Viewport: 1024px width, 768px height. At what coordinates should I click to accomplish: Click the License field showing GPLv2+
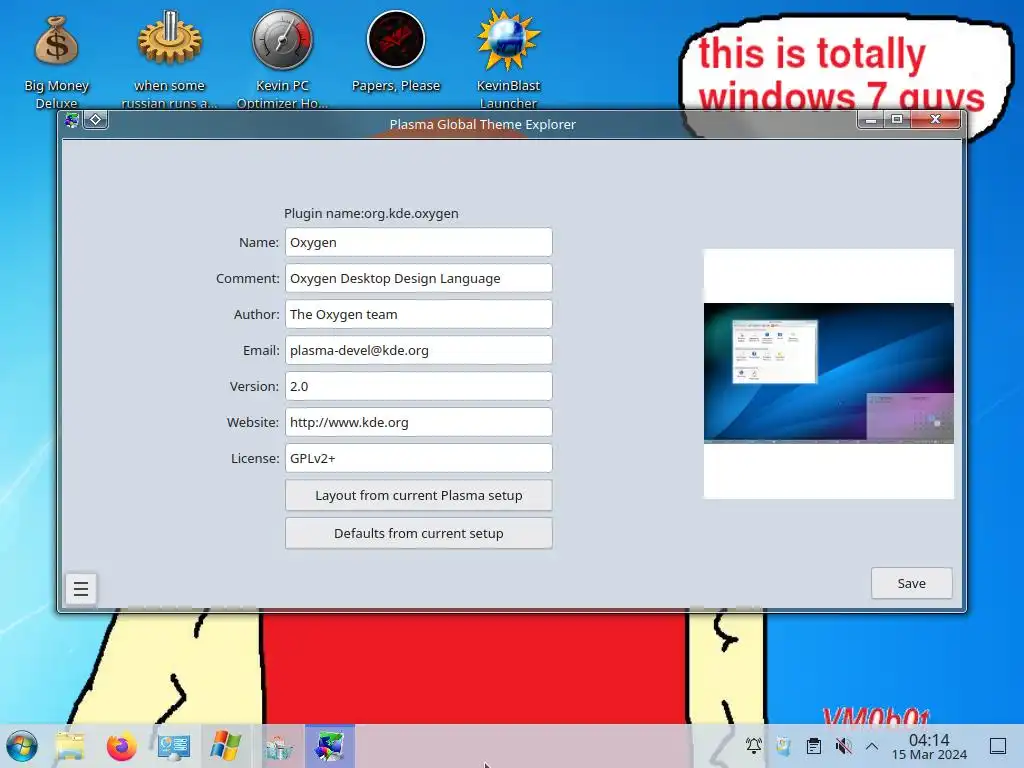pyautogui.click(x=419, y=458)
